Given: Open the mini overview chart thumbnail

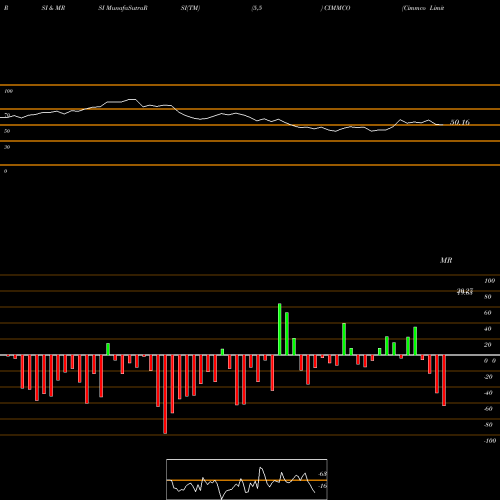Looking at the screenshot, I should pos(247,479).
